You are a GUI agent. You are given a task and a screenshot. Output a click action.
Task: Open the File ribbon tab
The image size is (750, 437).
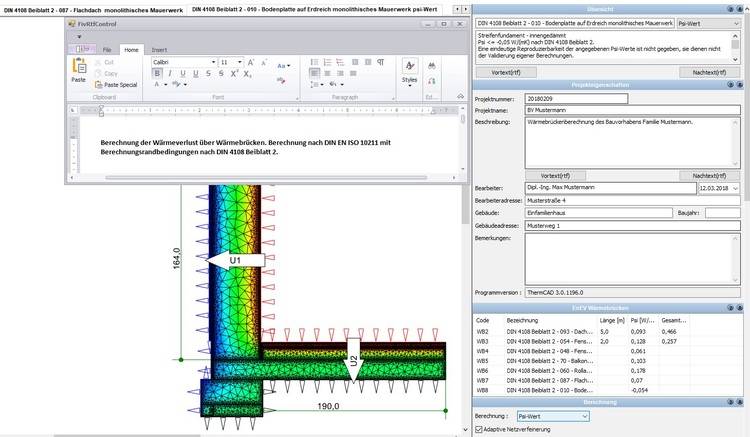[107, 49]
